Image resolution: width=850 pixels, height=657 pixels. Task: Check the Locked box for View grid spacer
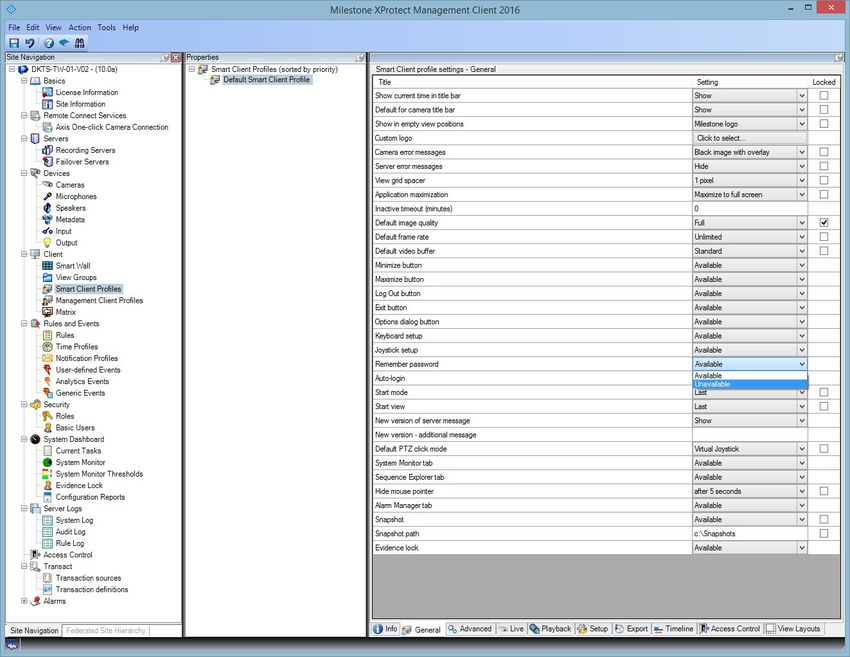(x=824, y=181)
